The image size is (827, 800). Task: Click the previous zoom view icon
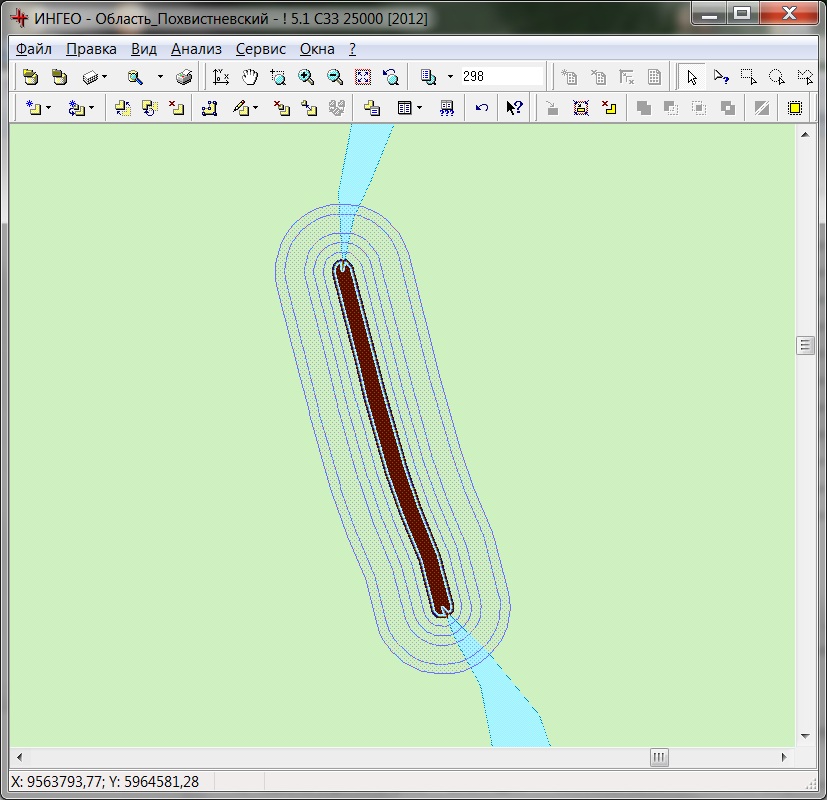(x=391, y=77)
